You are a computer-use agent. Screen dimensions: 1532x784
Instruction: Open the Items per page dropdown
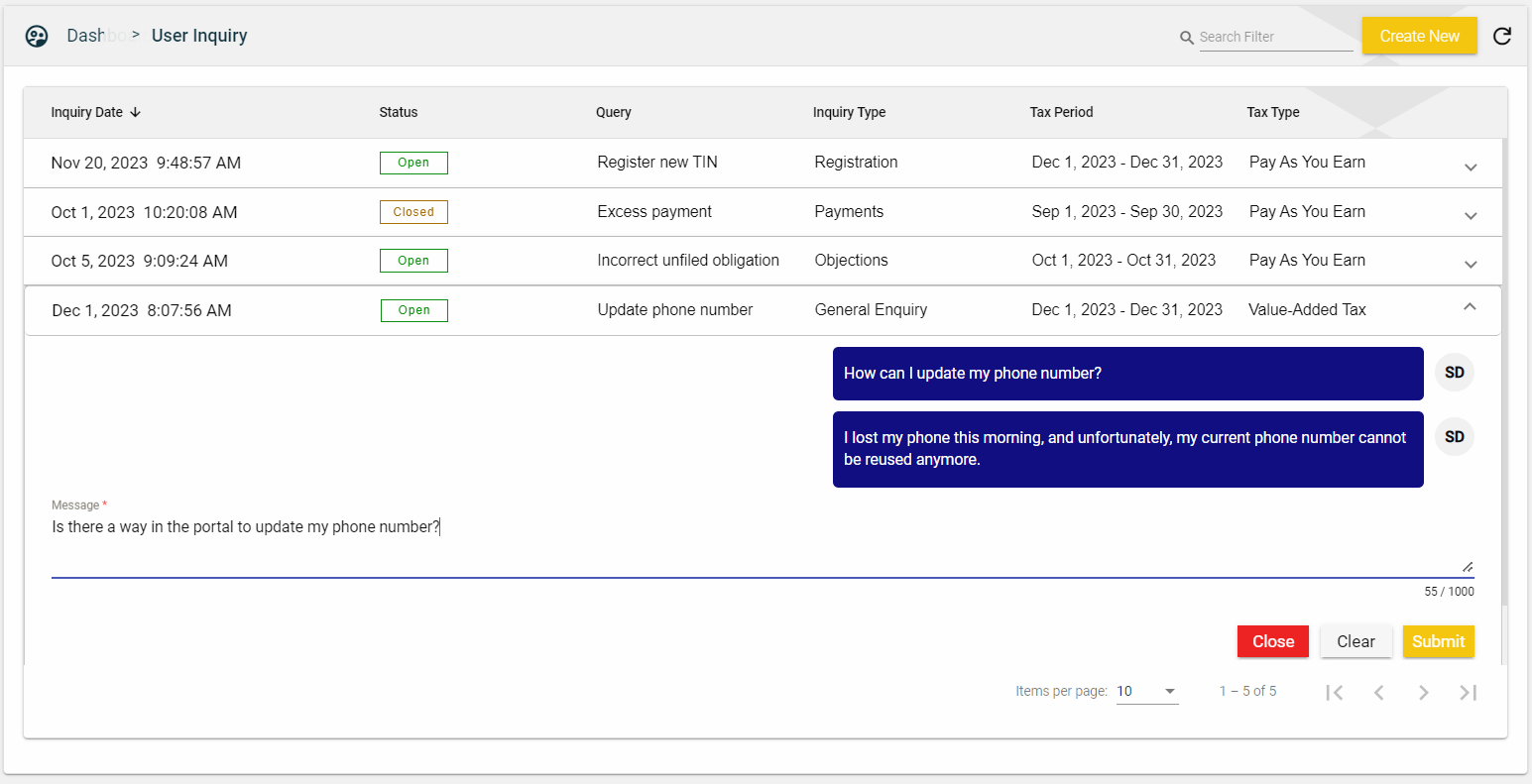point(1147,691)
